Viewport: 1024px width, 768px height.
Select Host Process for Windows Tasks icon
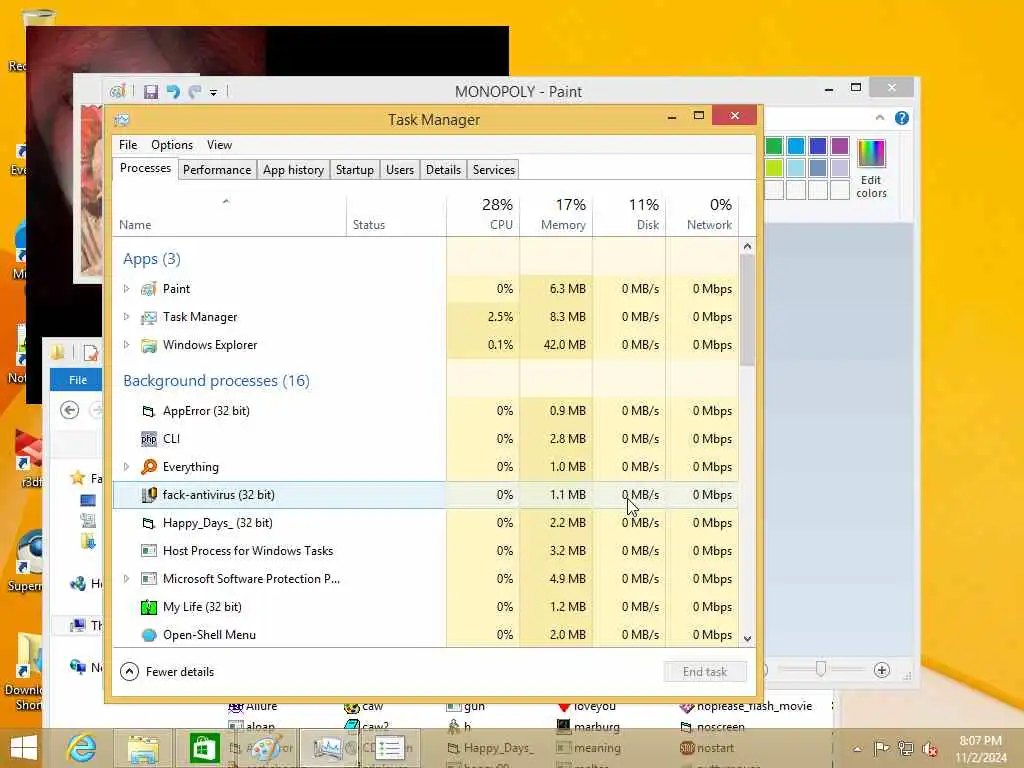[x=149, y=551]
